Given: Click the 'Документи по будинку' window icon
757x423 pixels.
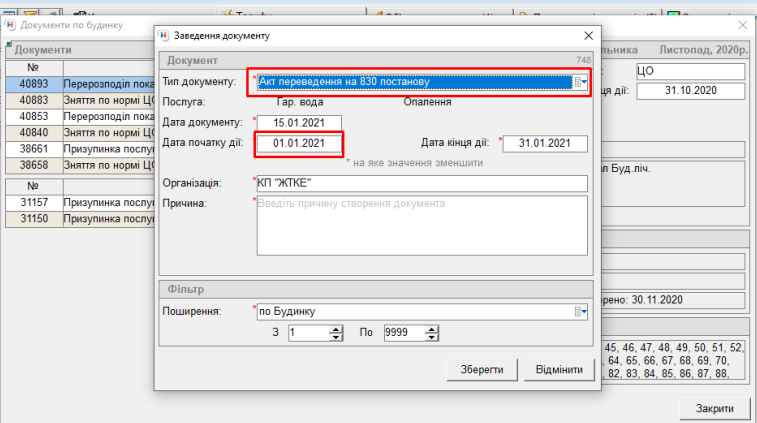Looking at the screenshot, I should coord(10,24).
